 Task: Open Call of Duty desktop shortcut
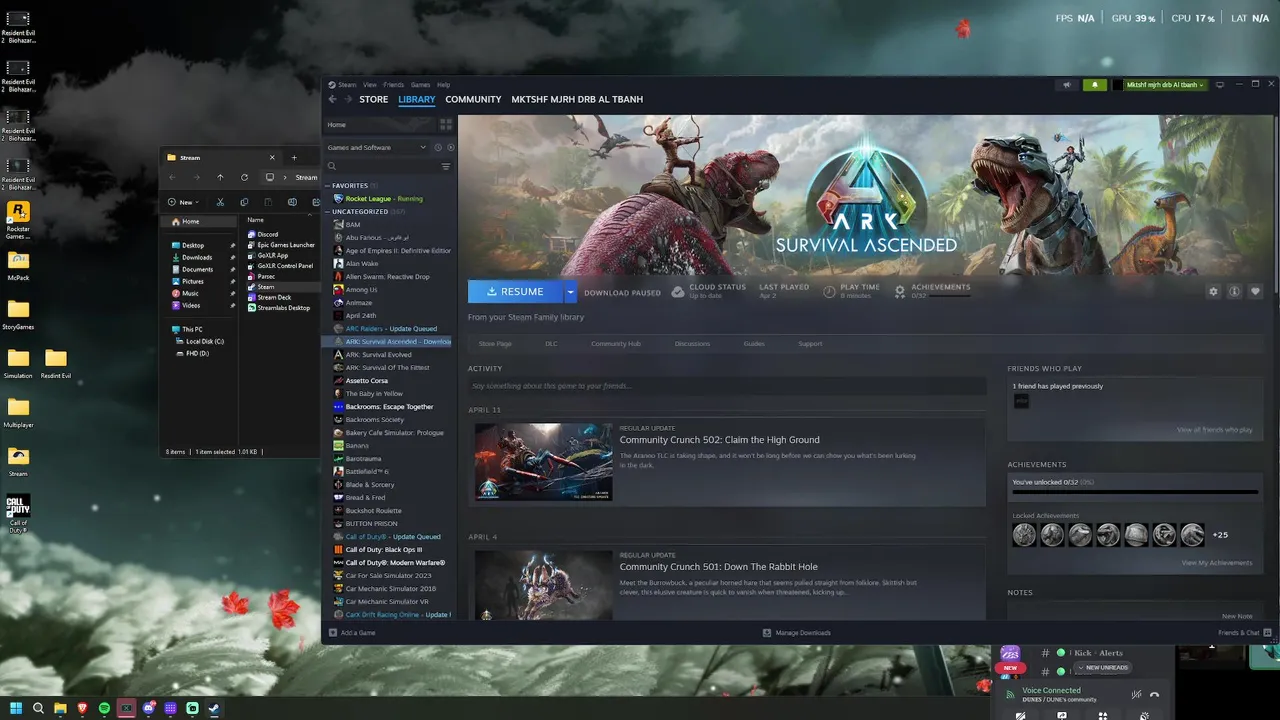click(x=18, y=514)
